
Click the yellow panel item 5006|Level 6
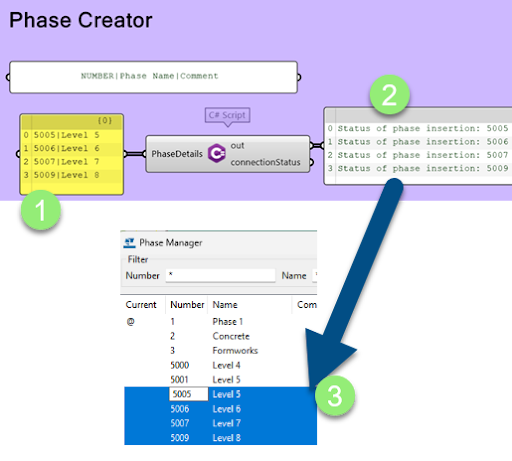click(67, 148)
